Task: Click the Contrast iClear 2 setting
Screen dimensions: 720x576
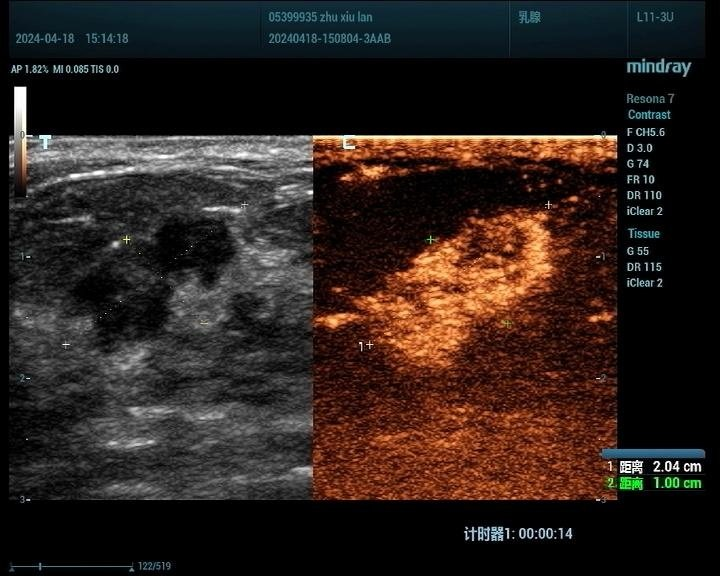Action: pos(644,212)
